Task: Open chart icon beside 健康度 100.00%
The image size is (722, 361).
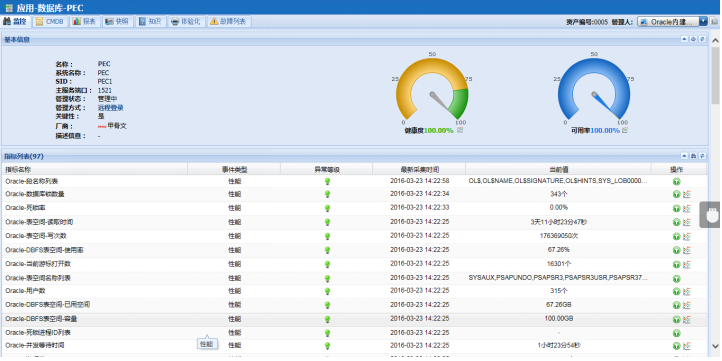Action: (x=460, y=130)
